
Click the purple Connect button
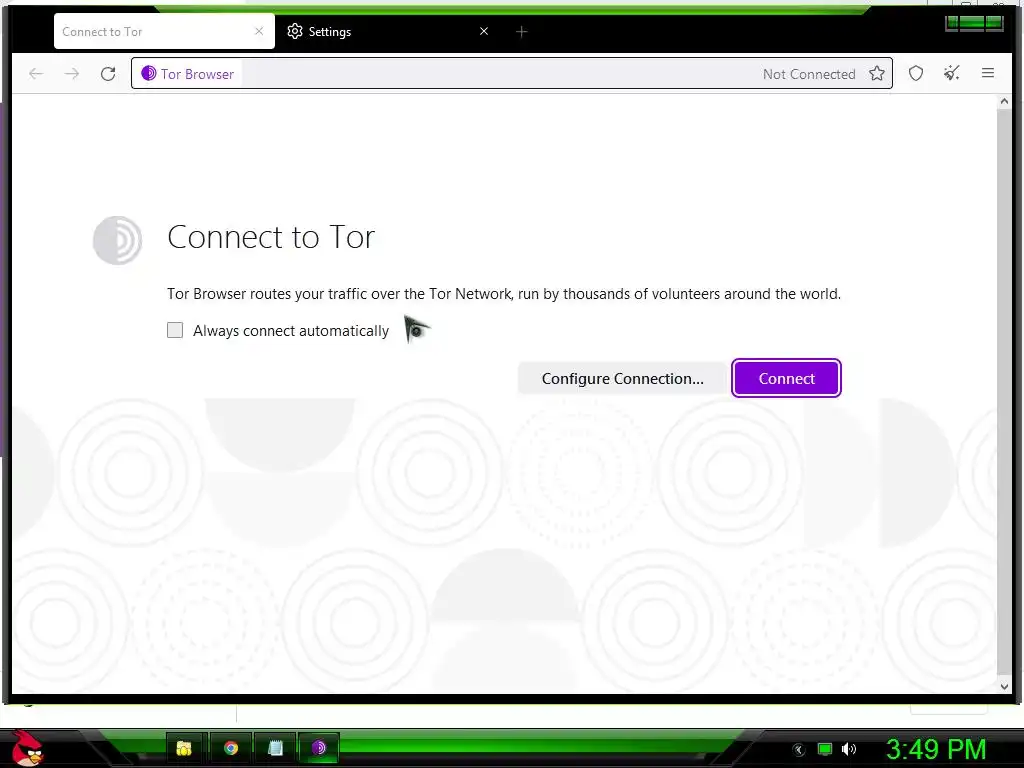(786, 378)
